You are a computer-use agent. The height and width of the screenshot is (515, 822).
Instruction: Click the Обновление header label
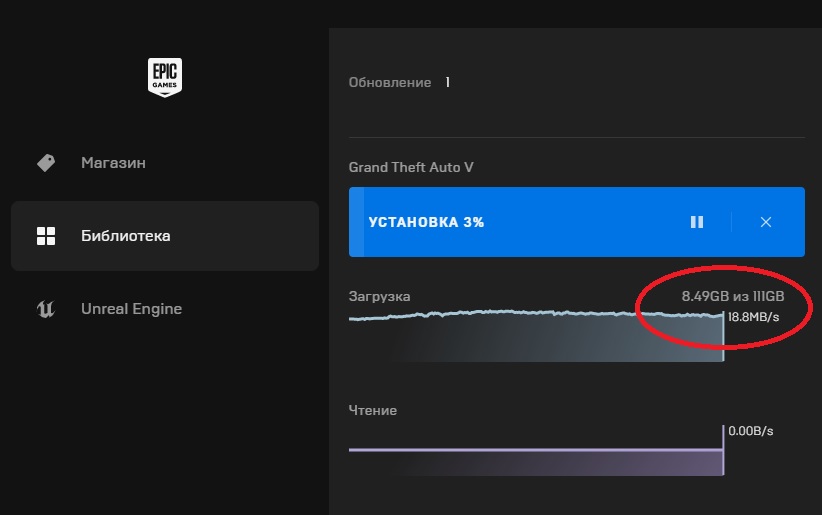(x=389, y=82)
